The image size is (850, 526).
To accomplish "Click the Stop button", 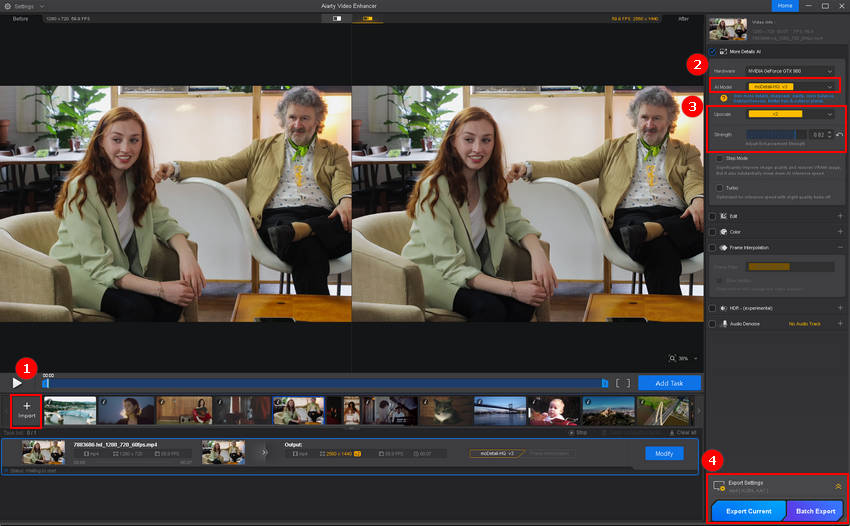I will (578, 433).
